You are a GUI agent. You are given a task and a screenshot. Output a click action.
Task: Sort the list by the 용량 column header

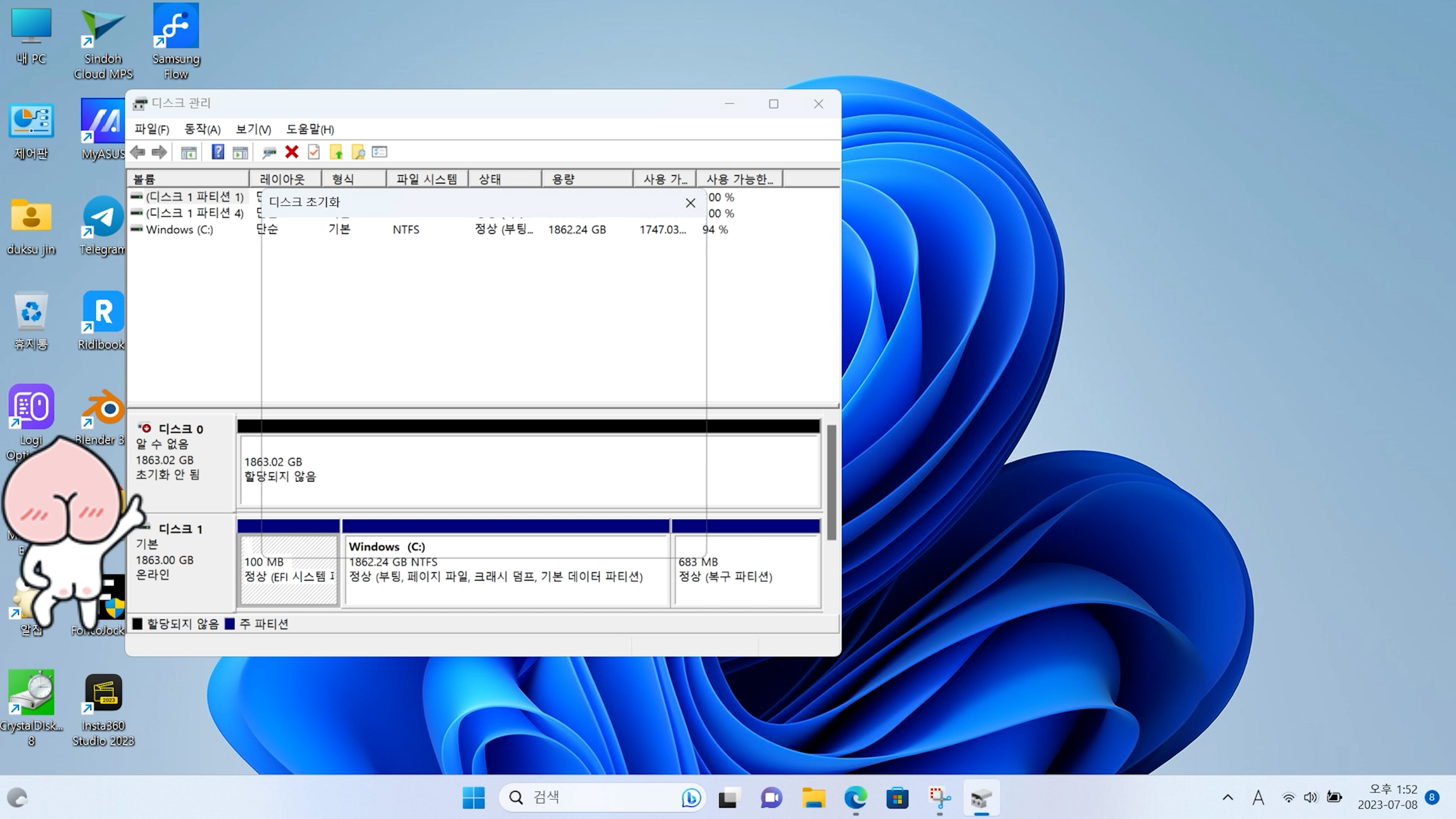(586, 179)
